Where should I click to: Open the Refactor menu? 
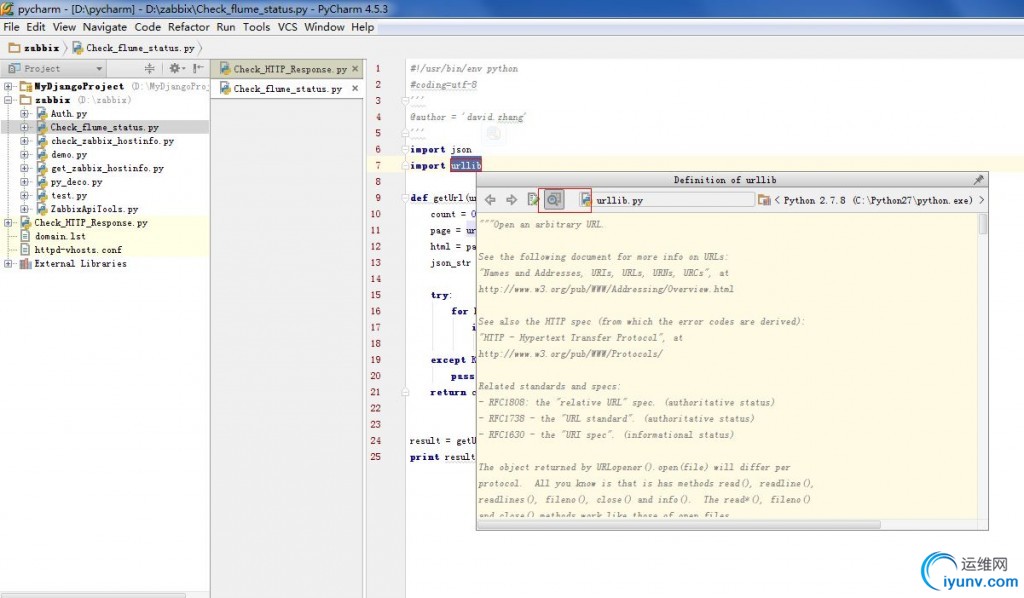tap(189, 27)
